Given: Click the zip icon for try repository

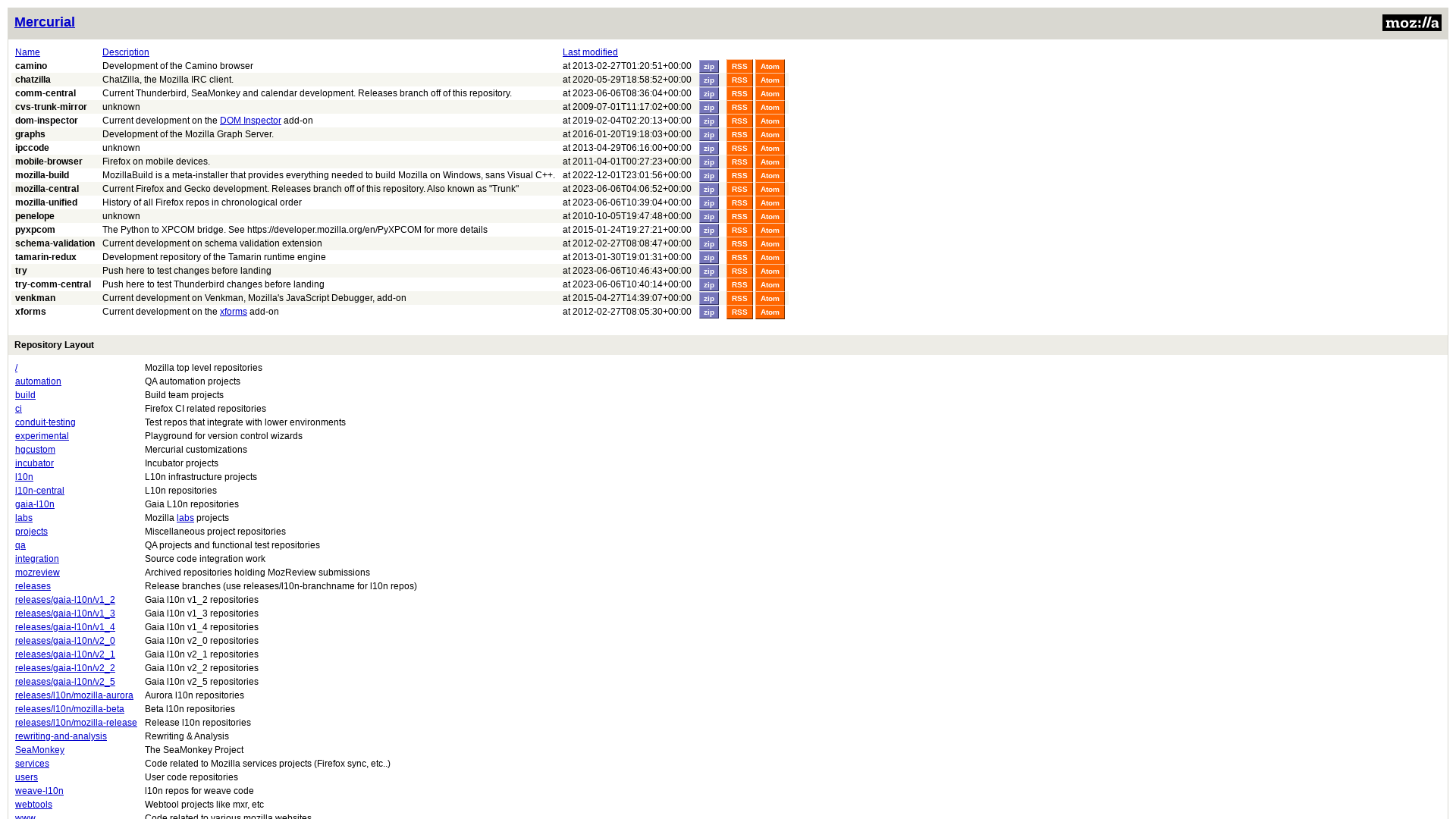Looking at the screenshot, I should [709, 271].
